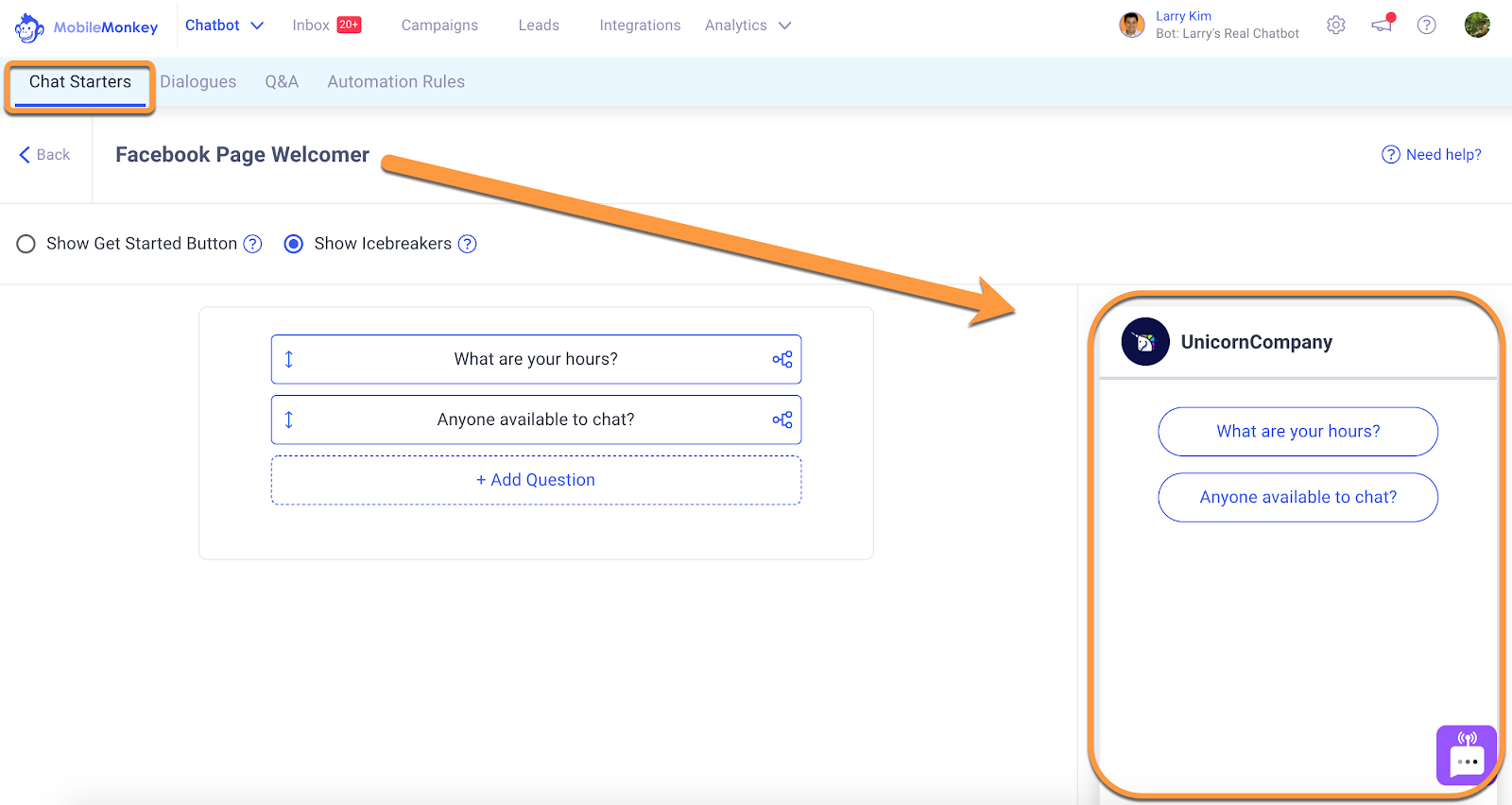The image size is (1512, 805).
Task: Edit 'What are your hours?' question field
Action: point(536,359)
